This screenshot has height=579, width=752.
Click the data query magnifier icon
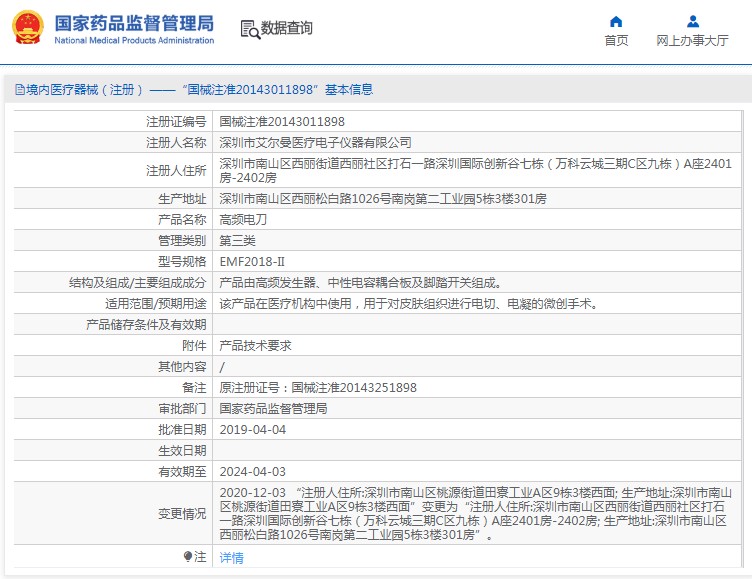[x=250, y=29]
